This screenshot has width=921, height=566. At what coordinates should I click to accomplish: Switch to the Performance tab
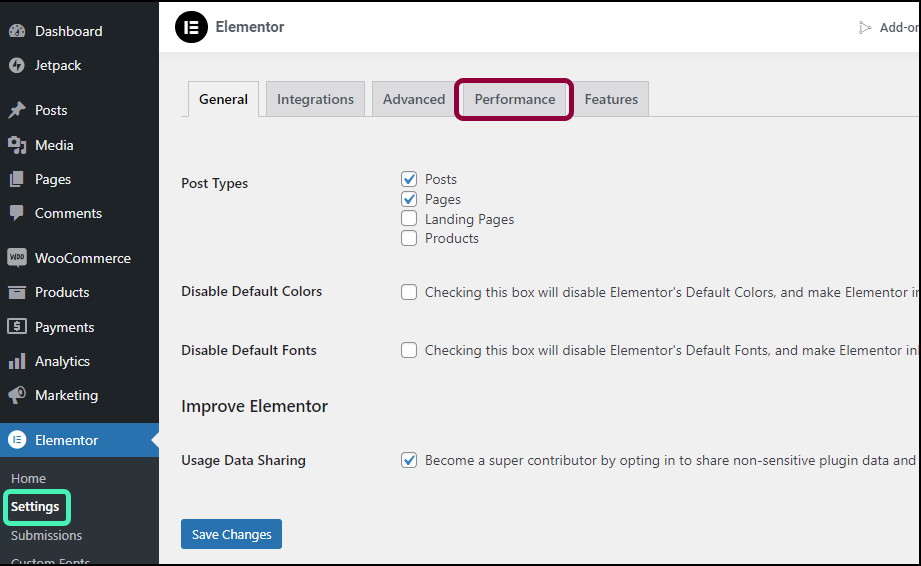(x=514, y=100)
